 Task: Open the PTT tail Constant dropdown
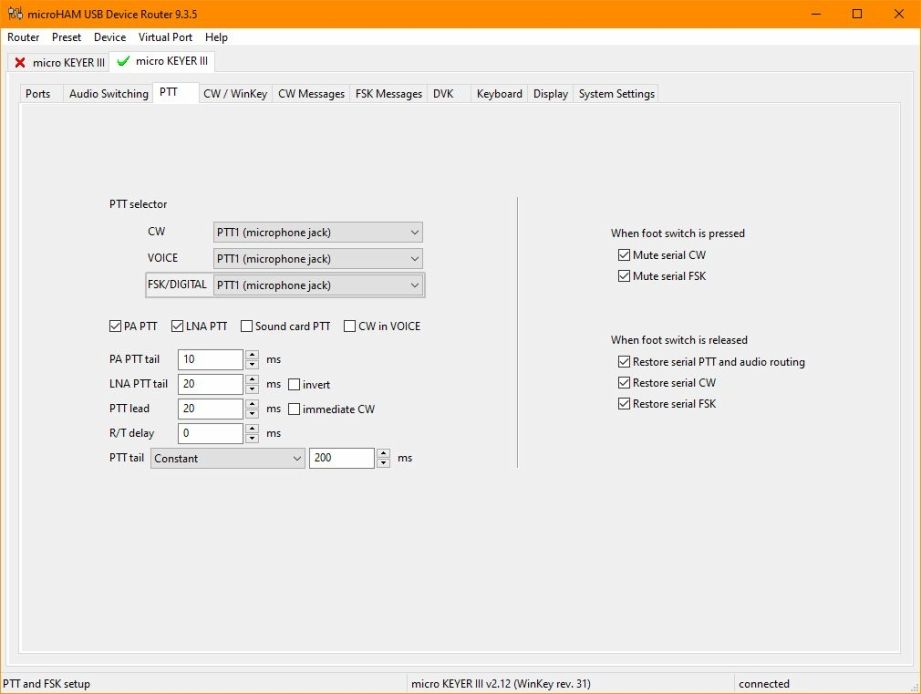[227, 458]
